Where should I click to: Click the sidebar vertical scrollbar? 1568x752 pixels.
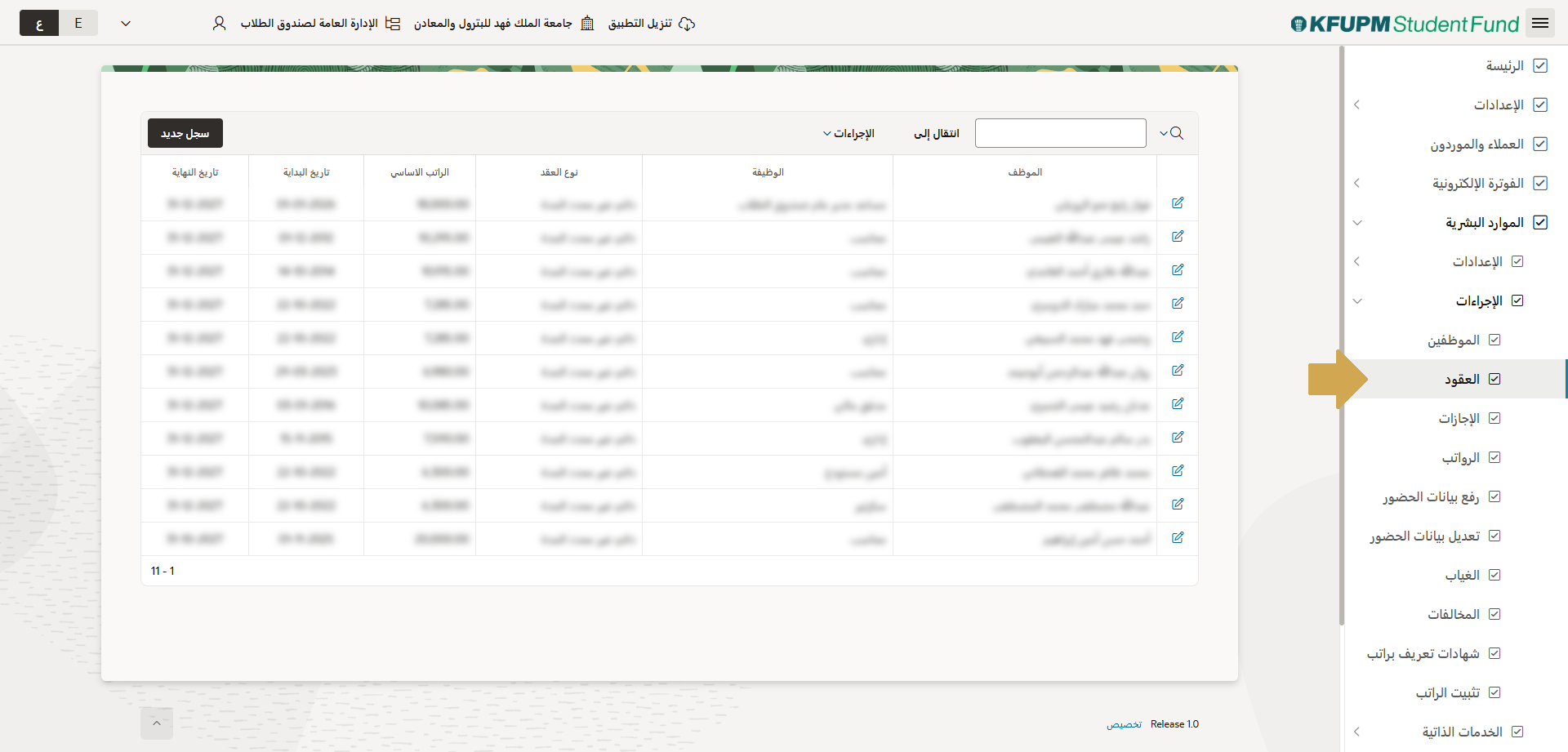point(1342,335)
